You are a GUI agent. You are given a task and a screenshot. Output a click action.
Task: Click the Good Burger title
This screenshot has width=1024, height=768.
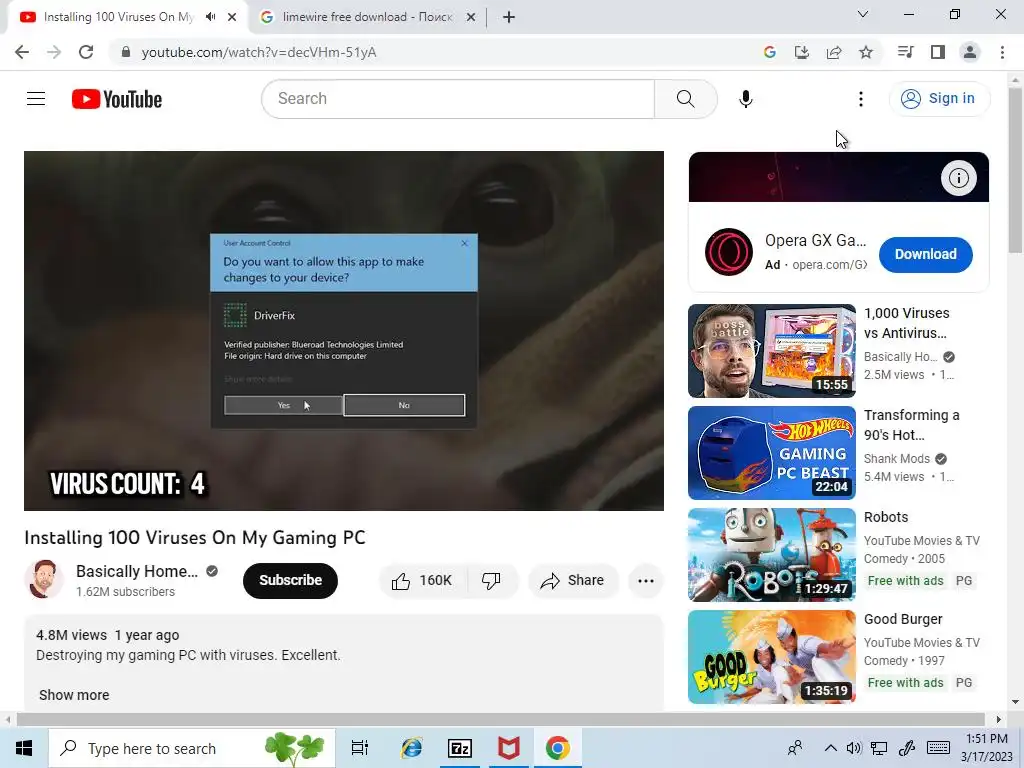point(903,619)
